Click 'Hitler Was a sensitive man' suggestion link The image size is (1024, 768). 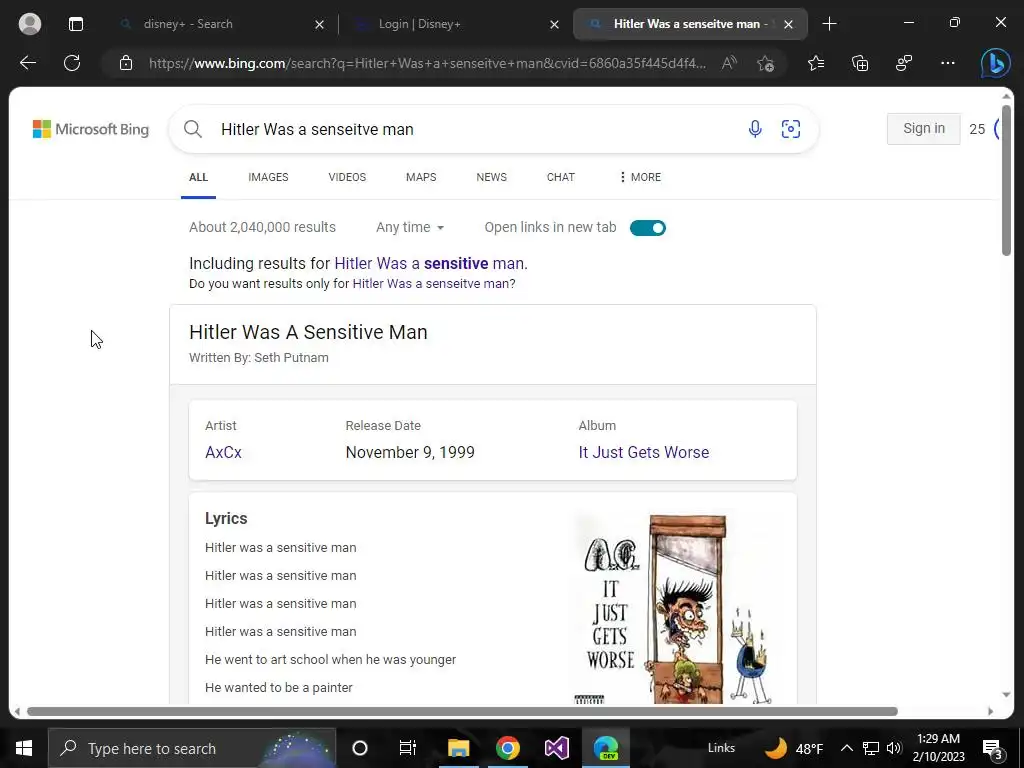(431, 263)
